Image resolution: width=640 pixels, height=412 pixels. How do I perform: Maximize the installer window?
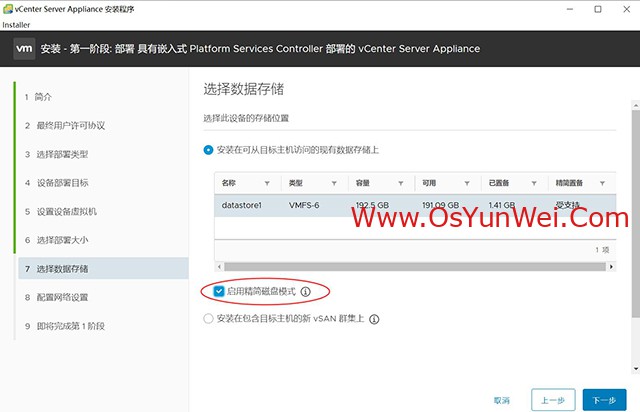tap(598, 9)
